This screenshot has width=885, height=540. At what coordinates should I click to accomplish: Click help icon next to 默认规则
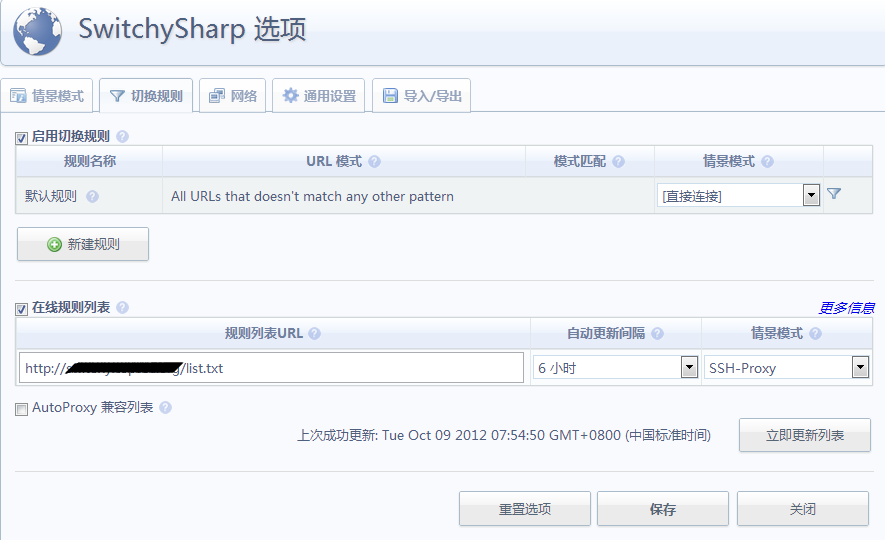pyautogui.click(x=93, y=196)
